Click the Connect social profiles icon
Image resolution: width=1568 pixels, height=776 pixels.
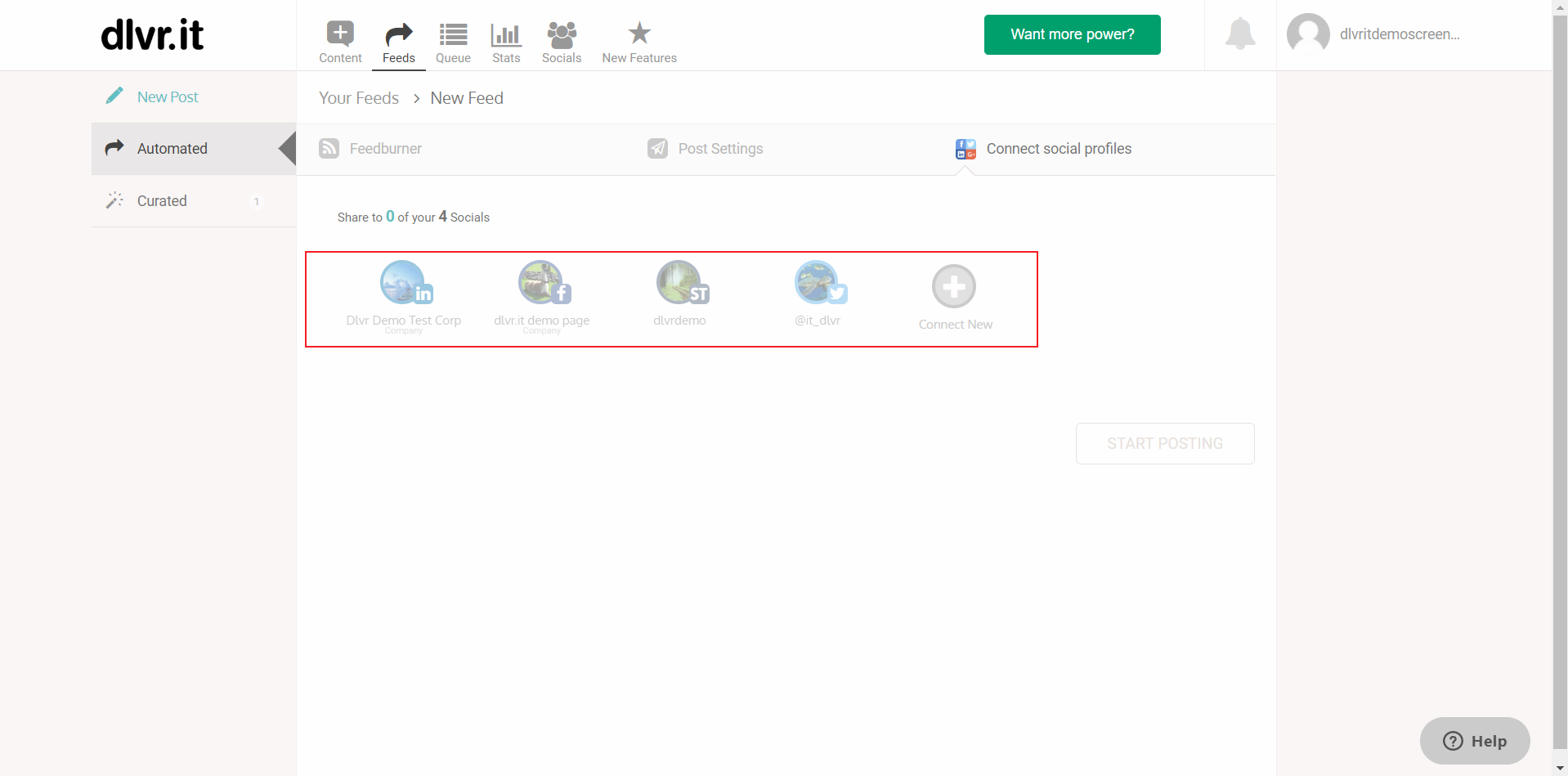(965, 149)
